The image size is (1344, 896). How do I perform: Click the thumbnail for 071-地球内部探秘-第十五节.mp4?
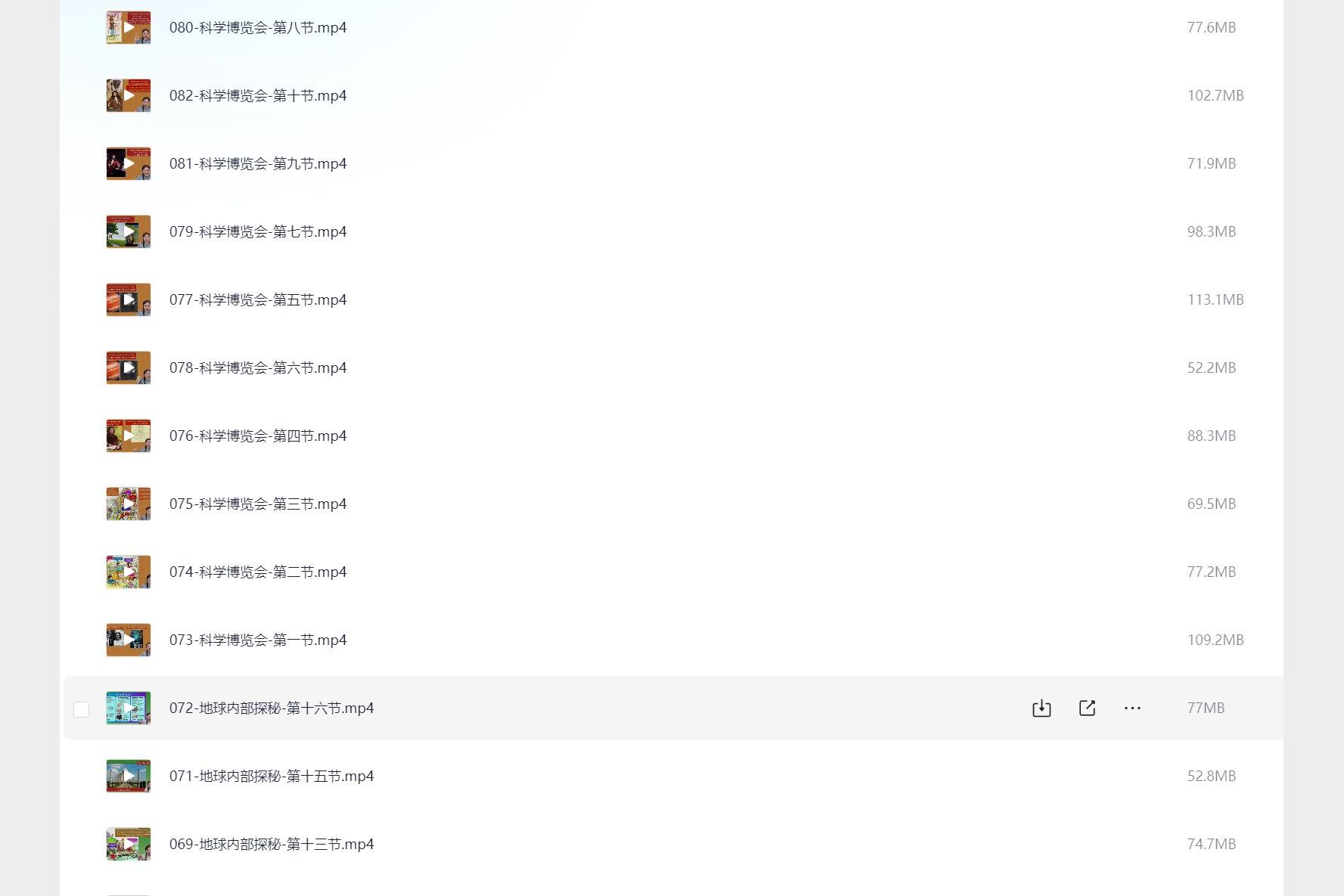click(x=129, y=776)
